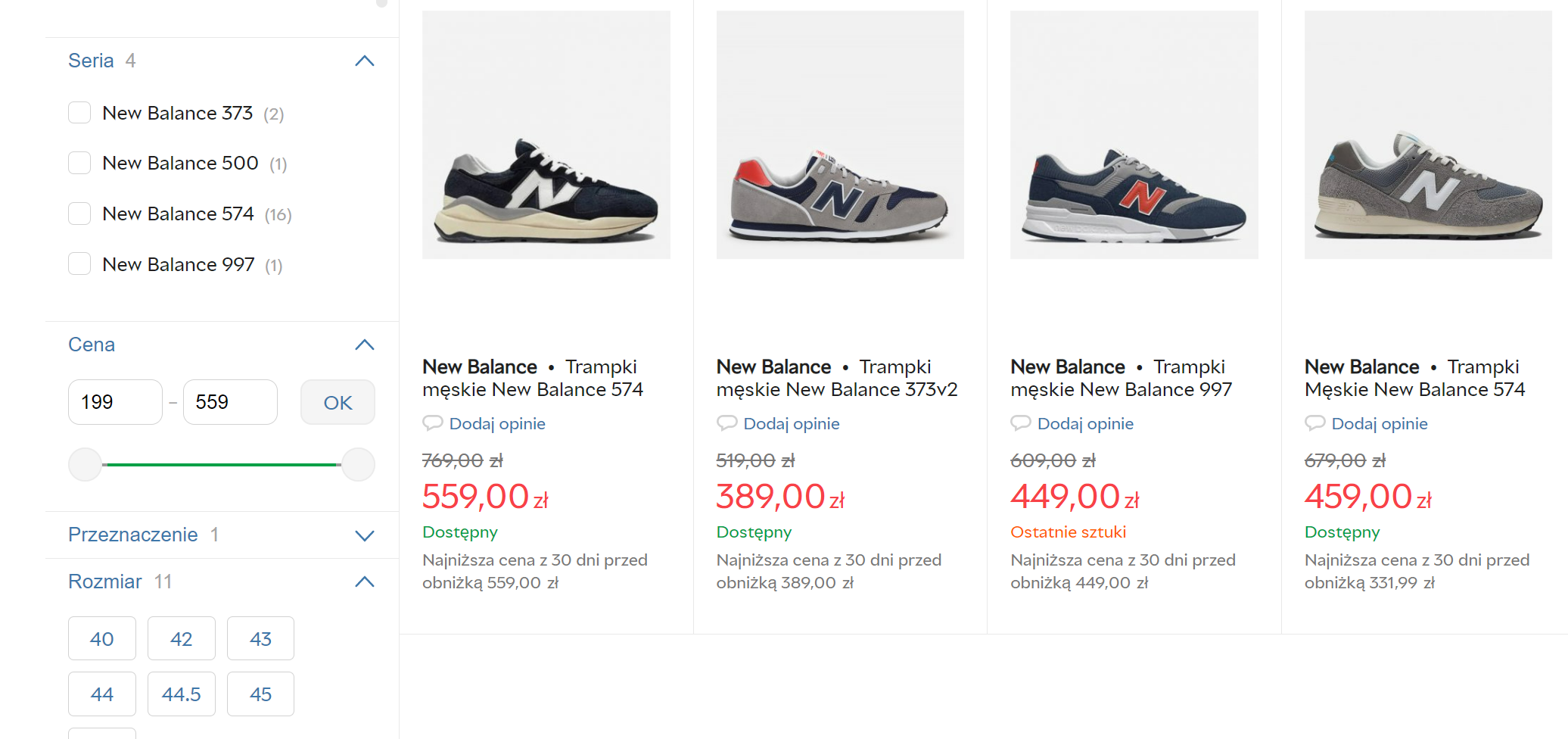Tick the New Balance 997 filter checkbox

point(79,264)
